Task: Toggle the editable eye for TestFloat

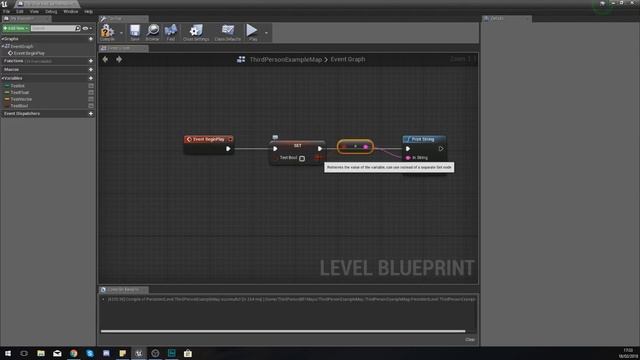Action: coord(91,93)
